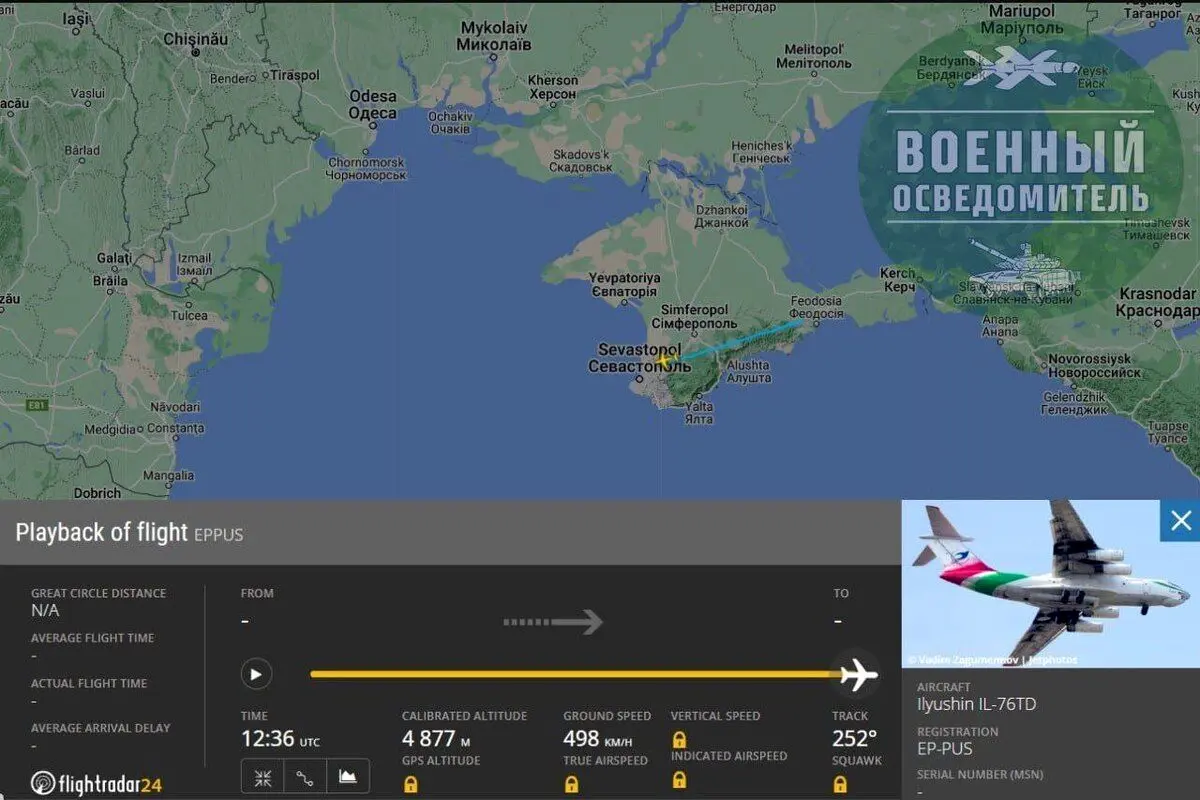Play the flight playback
Screen dimensions: 1200x800
tap(256, 674)
